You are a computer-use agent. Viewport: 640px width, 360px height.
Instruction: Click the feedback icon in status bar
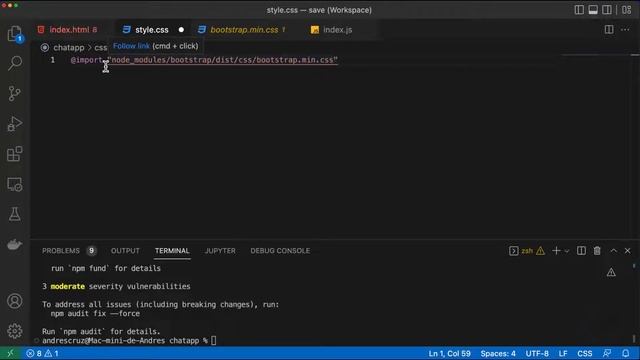607,353
